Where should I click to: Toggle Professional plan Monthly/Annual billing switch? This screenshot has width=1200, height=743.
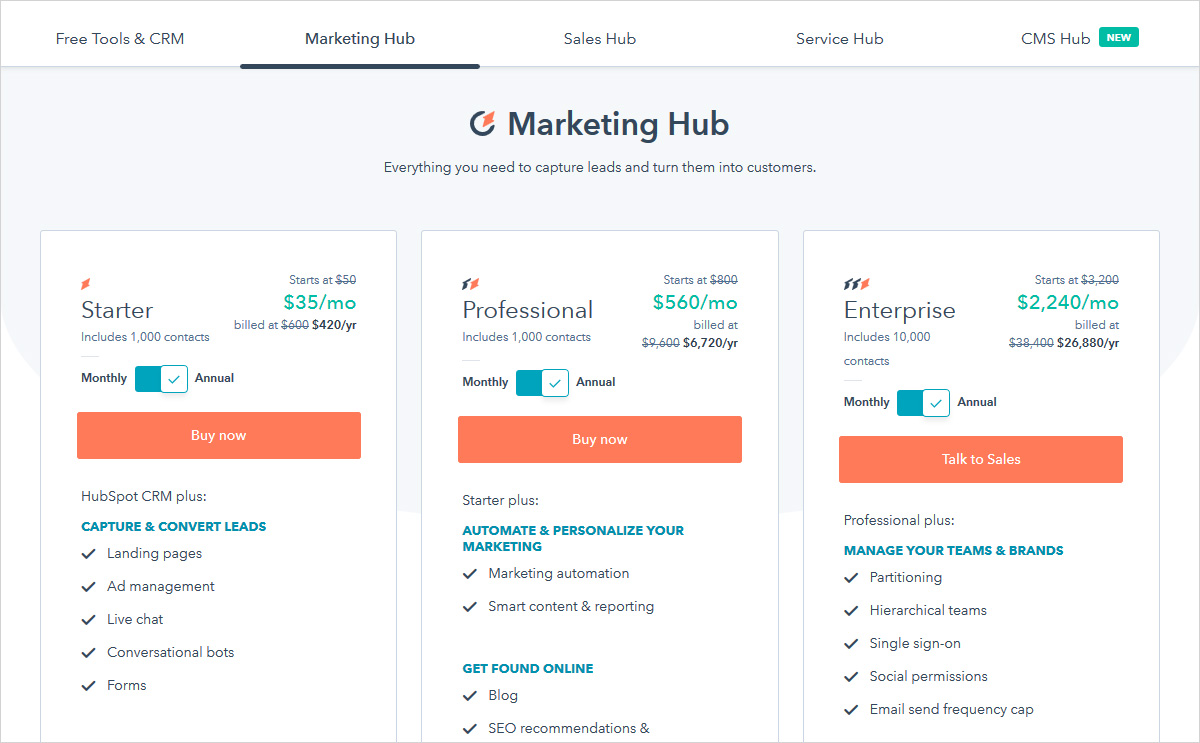point(542,382)
